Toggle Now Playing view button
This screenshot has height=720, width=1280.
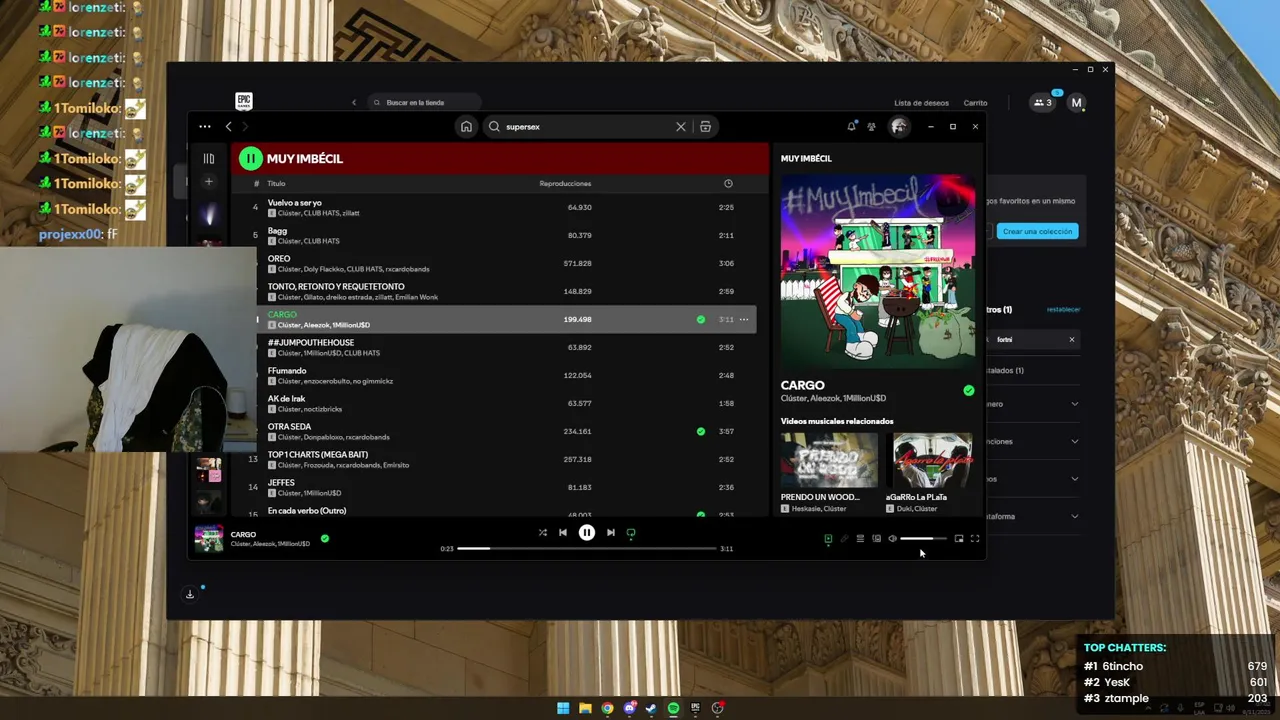tap(828, 539)
